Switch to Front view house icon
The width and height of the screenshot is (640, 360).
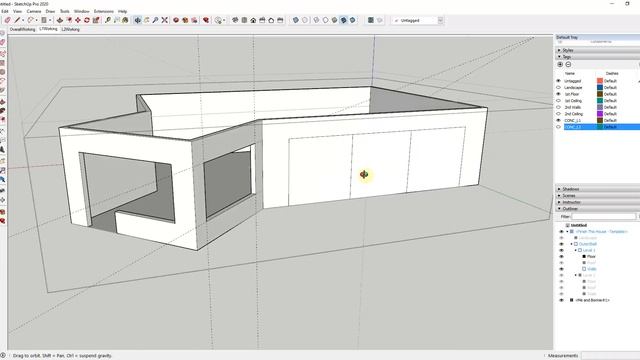[x=253, y=20]
